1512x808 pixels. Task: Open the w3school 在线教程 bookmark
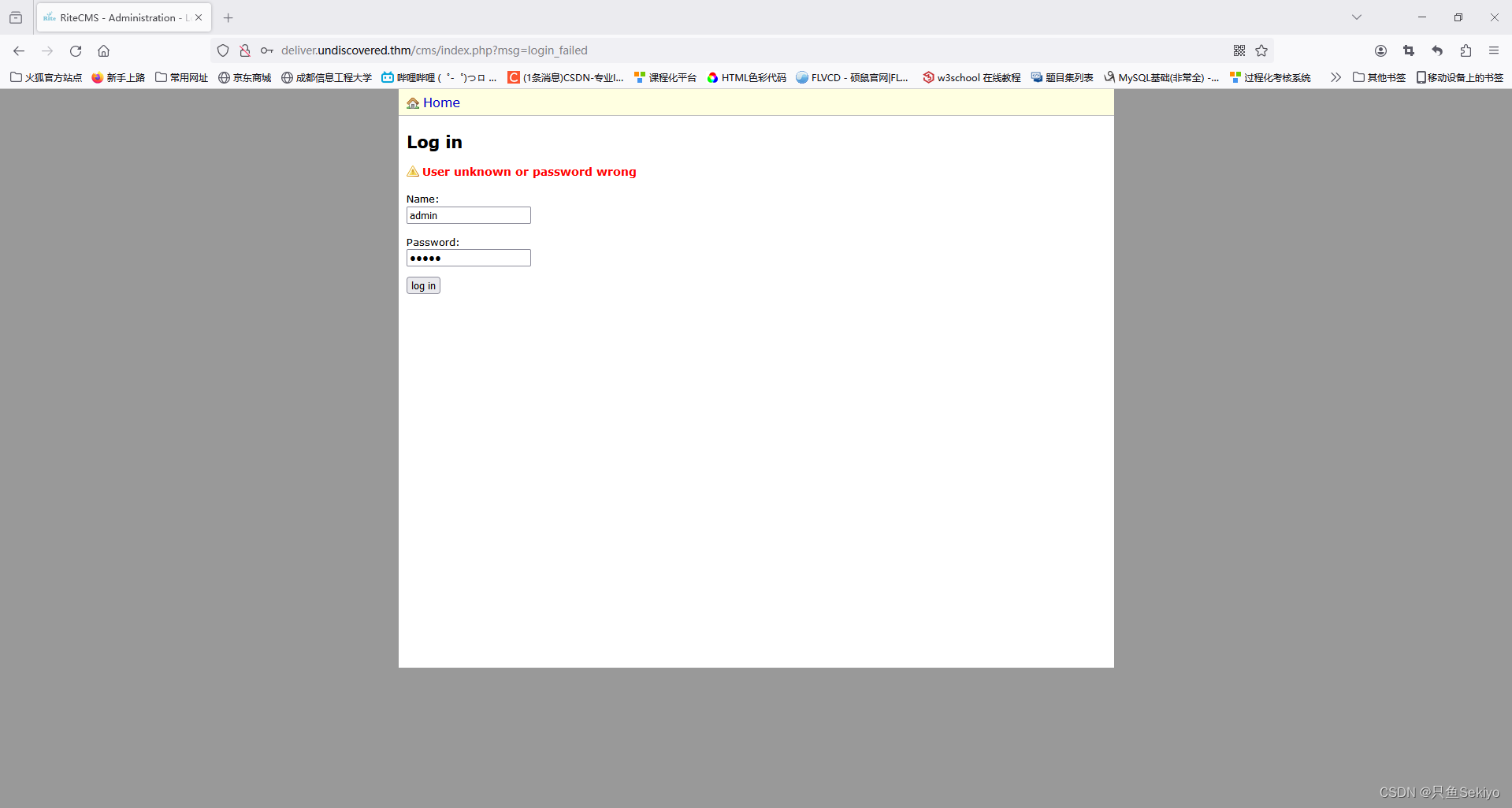[971, 77]
